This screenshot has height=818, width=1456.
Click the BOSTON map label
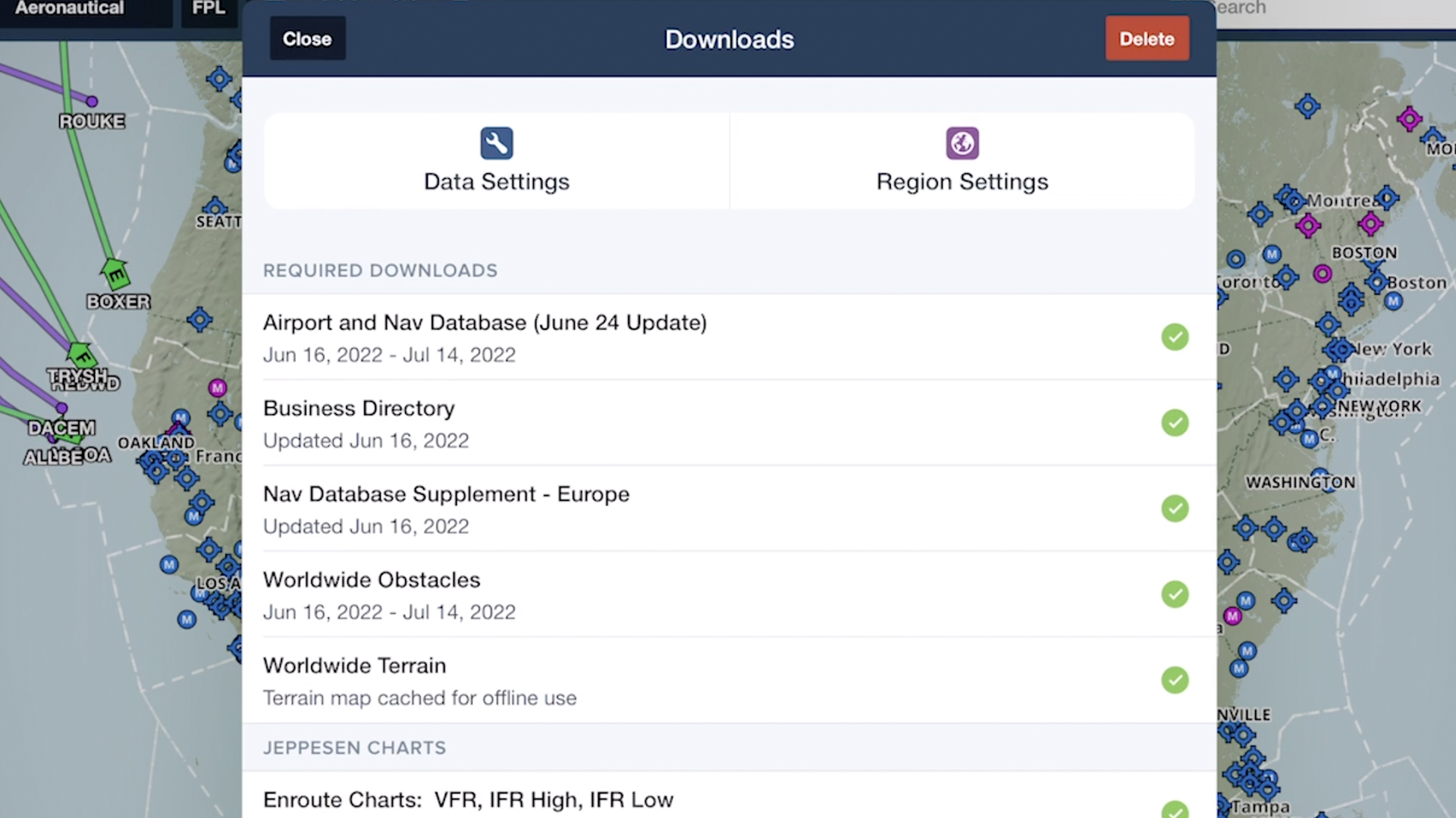point(1364,253)
